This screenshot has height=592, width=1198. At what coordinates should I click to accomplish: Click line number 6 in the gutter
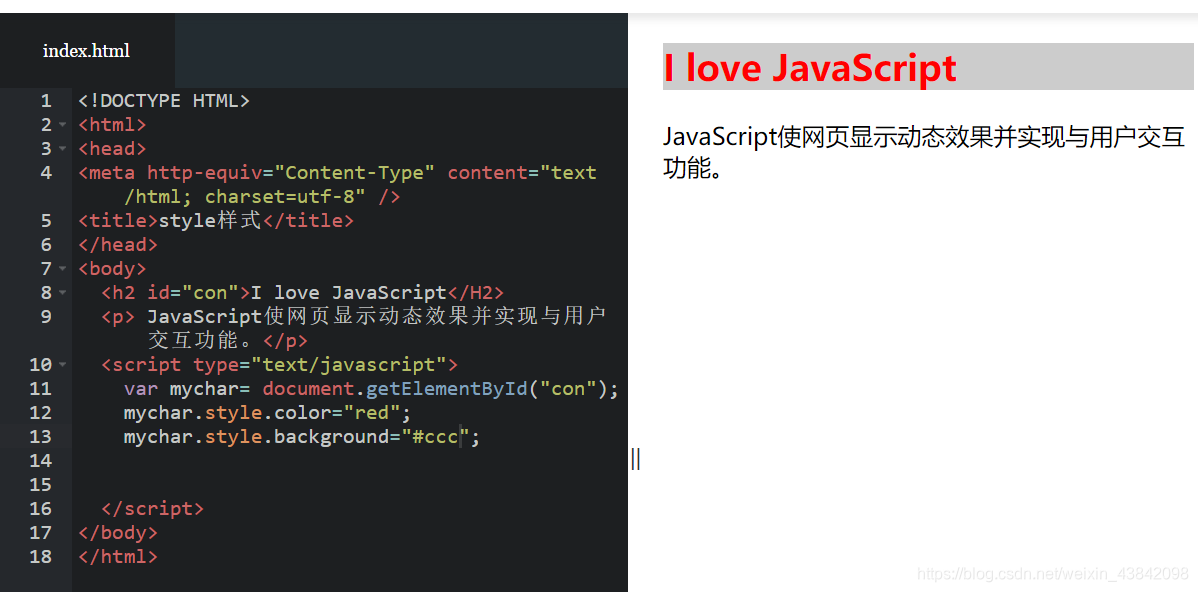point(46,244)
